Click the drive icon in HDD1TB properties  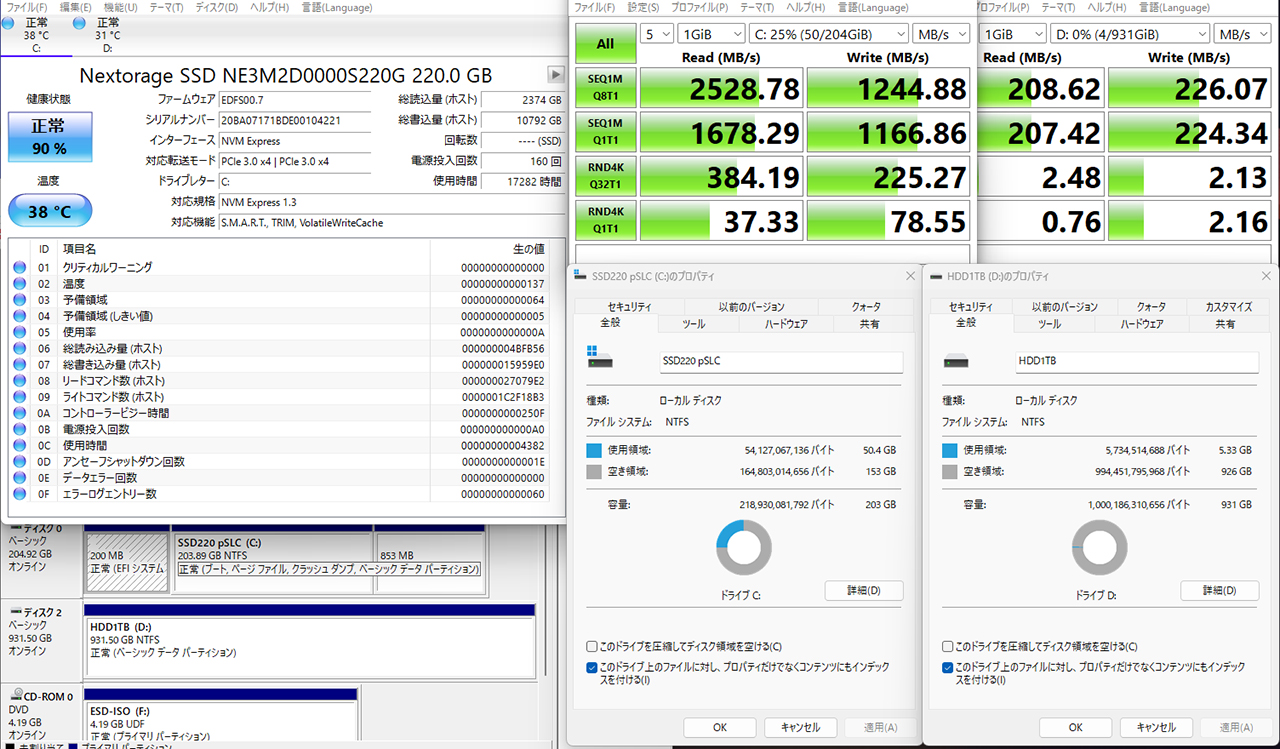tap(956, 361)
